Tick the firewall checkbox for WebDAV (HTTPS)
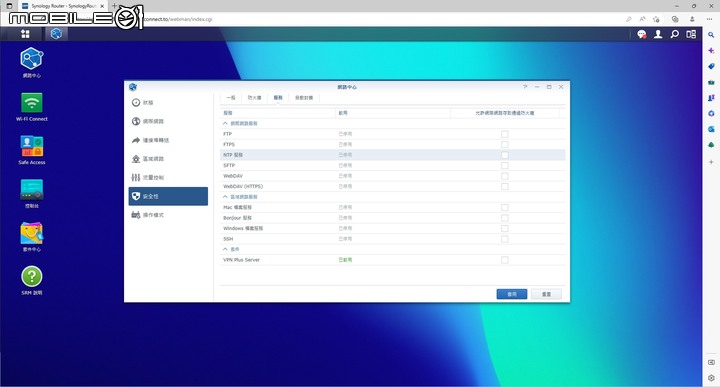The image size is (720, 387). pyautogui.click(x=505, y=186)
